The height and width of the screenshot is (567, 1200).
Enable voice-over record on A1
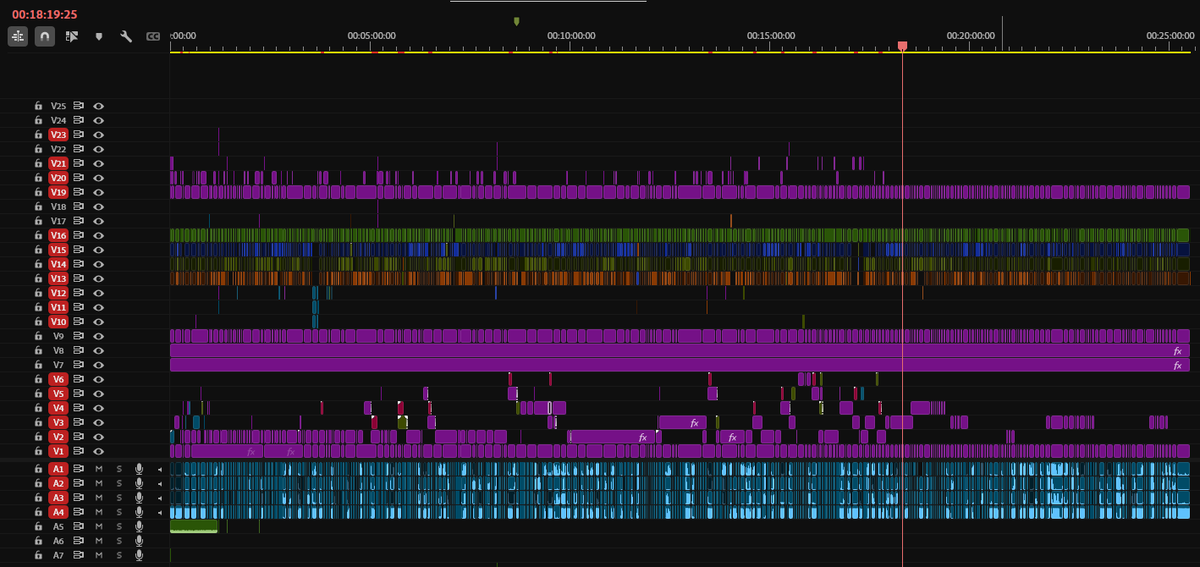pos(140,469)
